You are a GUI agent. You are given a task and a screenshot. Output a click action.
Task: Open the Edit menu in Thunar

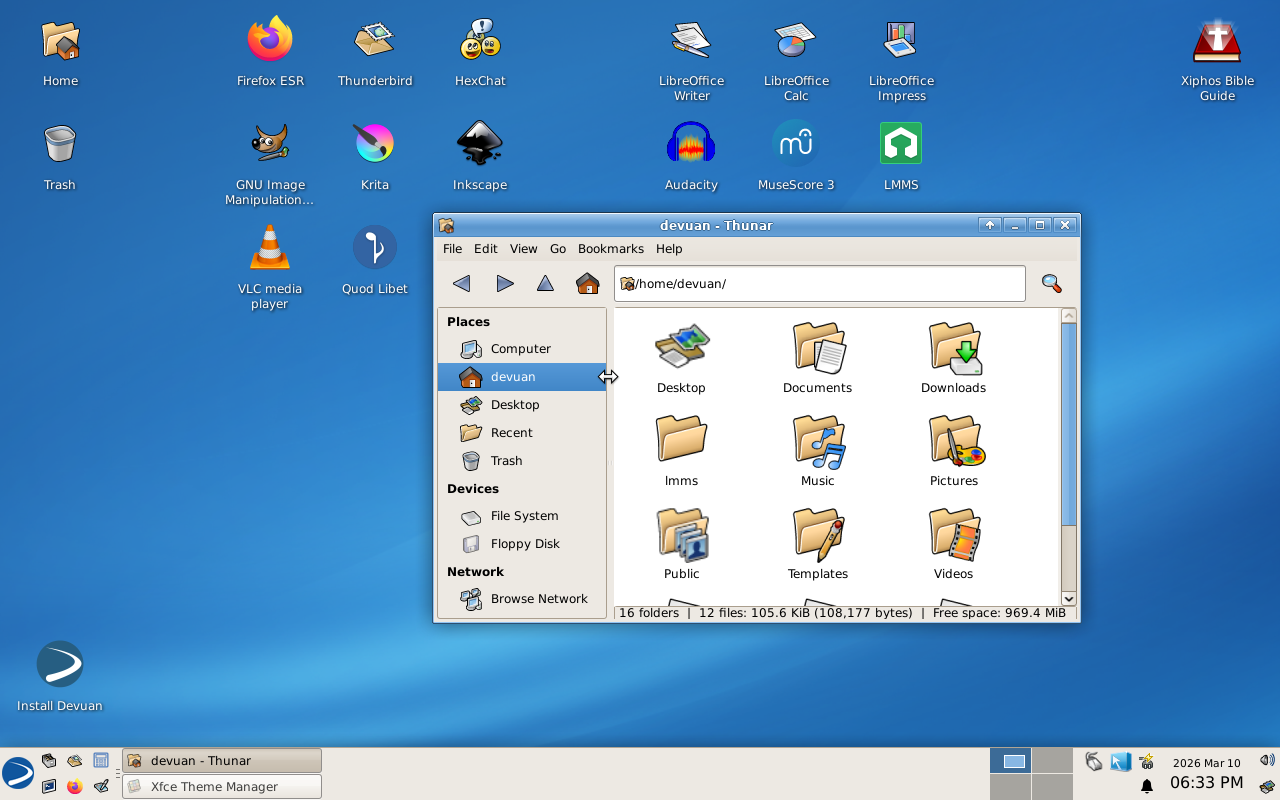tap(485, 249)
